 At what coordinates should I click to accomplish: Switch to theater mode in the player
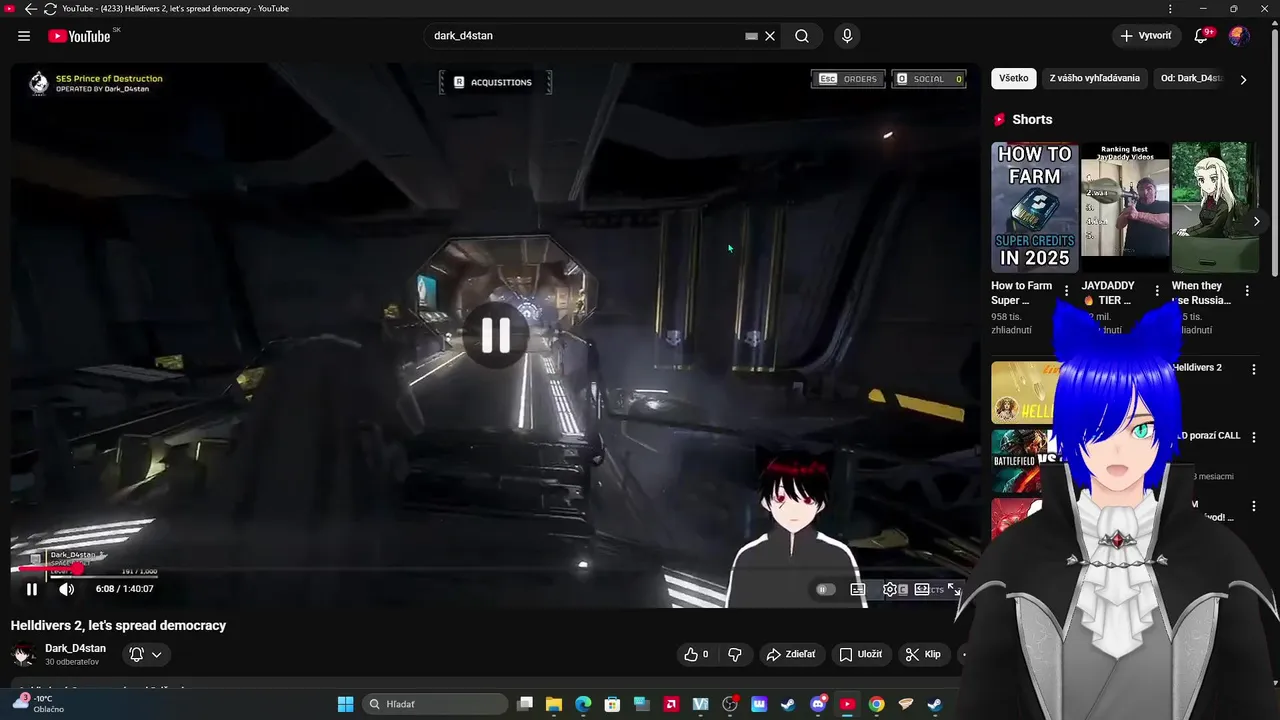(922, 589)
